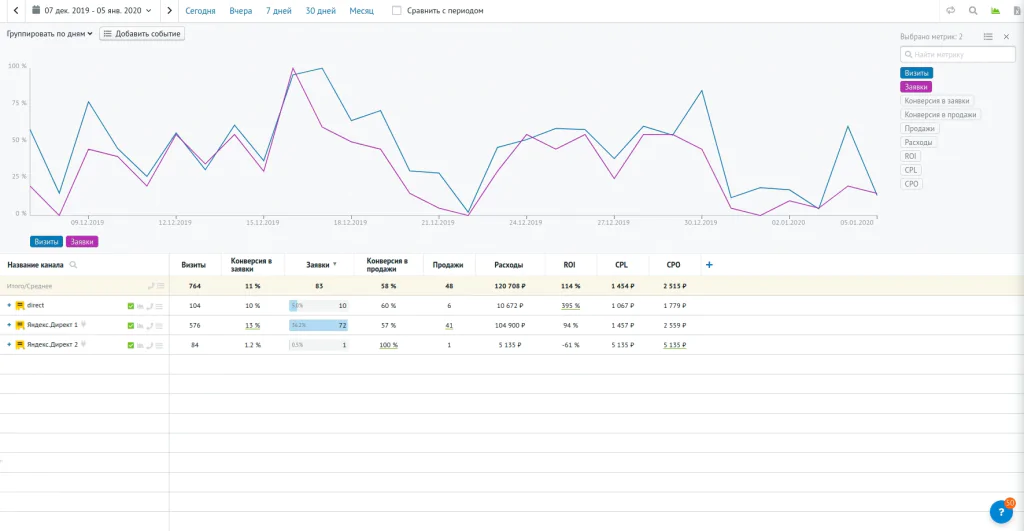Open the underlined 100 % Конверсия в продажи value
This screenshot has height=531, width=1024.
point(388,345)
